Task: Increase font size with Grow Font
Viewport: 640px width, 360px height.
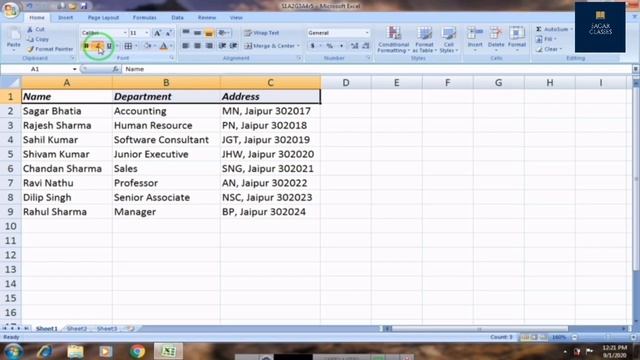Action: coord(157,33)
